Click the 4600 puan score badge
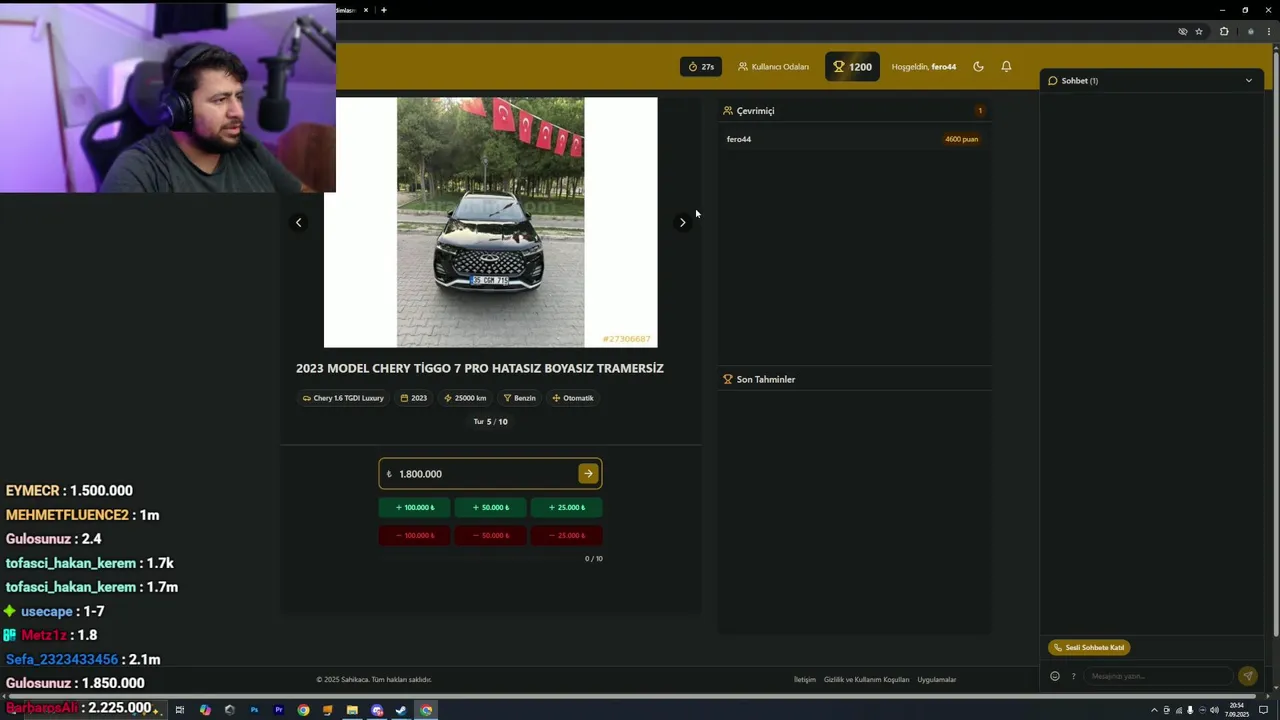 point(961,139)
